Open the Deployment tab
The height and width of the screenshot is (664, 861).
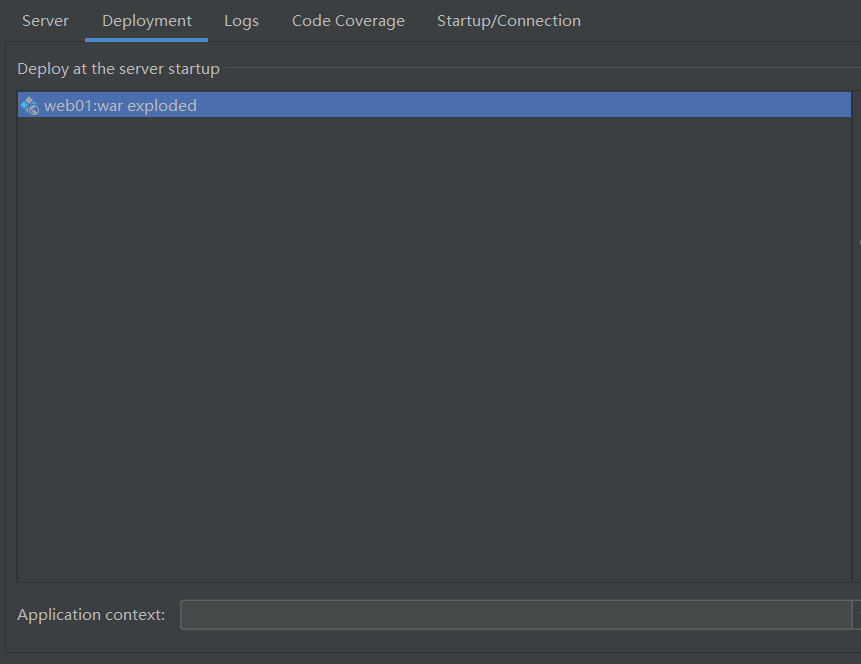(x=147, y=20)
